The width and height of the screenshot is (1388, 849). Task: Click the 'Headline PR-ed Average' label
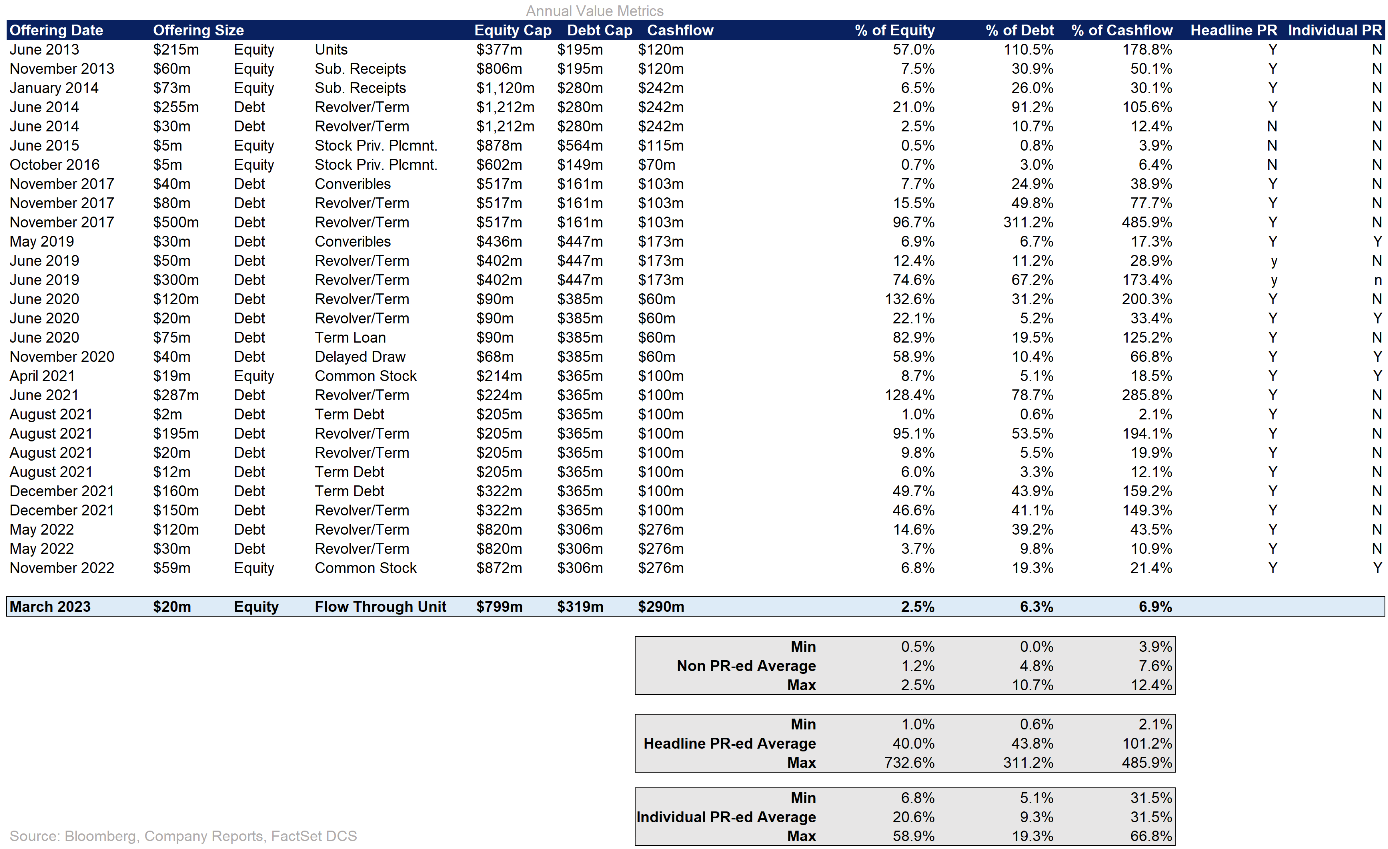(x=730, y=744)
